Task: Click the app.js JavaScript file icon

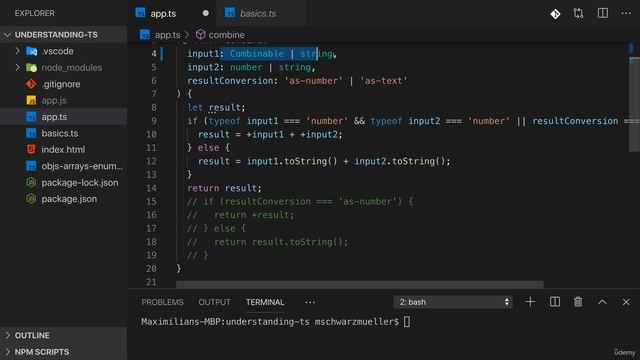Action: click(x=31, y=100)
